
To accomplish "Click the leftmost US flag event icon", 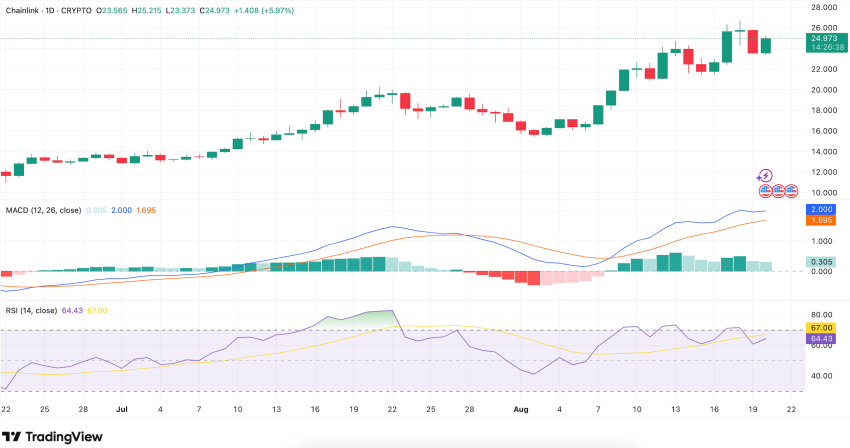I will tap(765, 189).
